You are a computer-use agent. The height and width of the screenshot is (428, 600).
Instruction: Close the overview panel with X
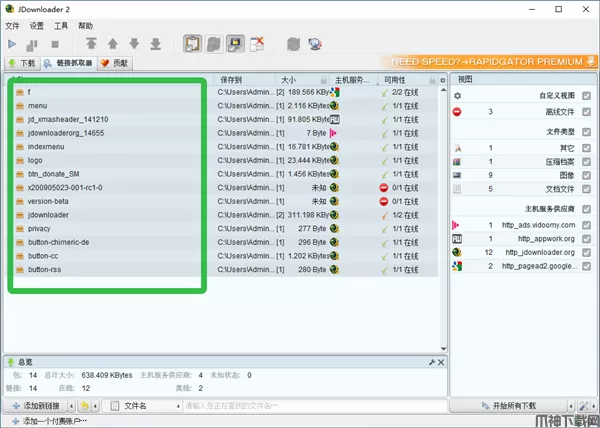pyautogui.click(x=441, y=362)
